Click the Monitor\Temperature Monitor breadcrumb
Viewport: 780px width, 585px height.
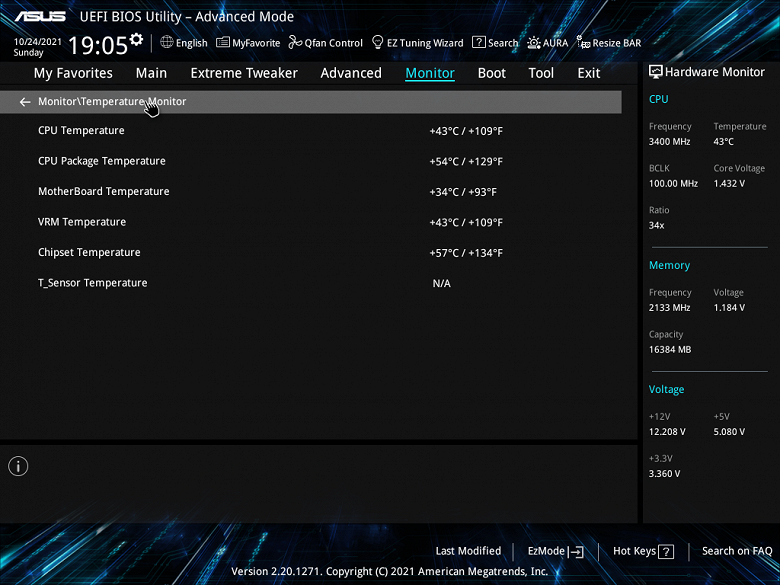tap(112, 101)
